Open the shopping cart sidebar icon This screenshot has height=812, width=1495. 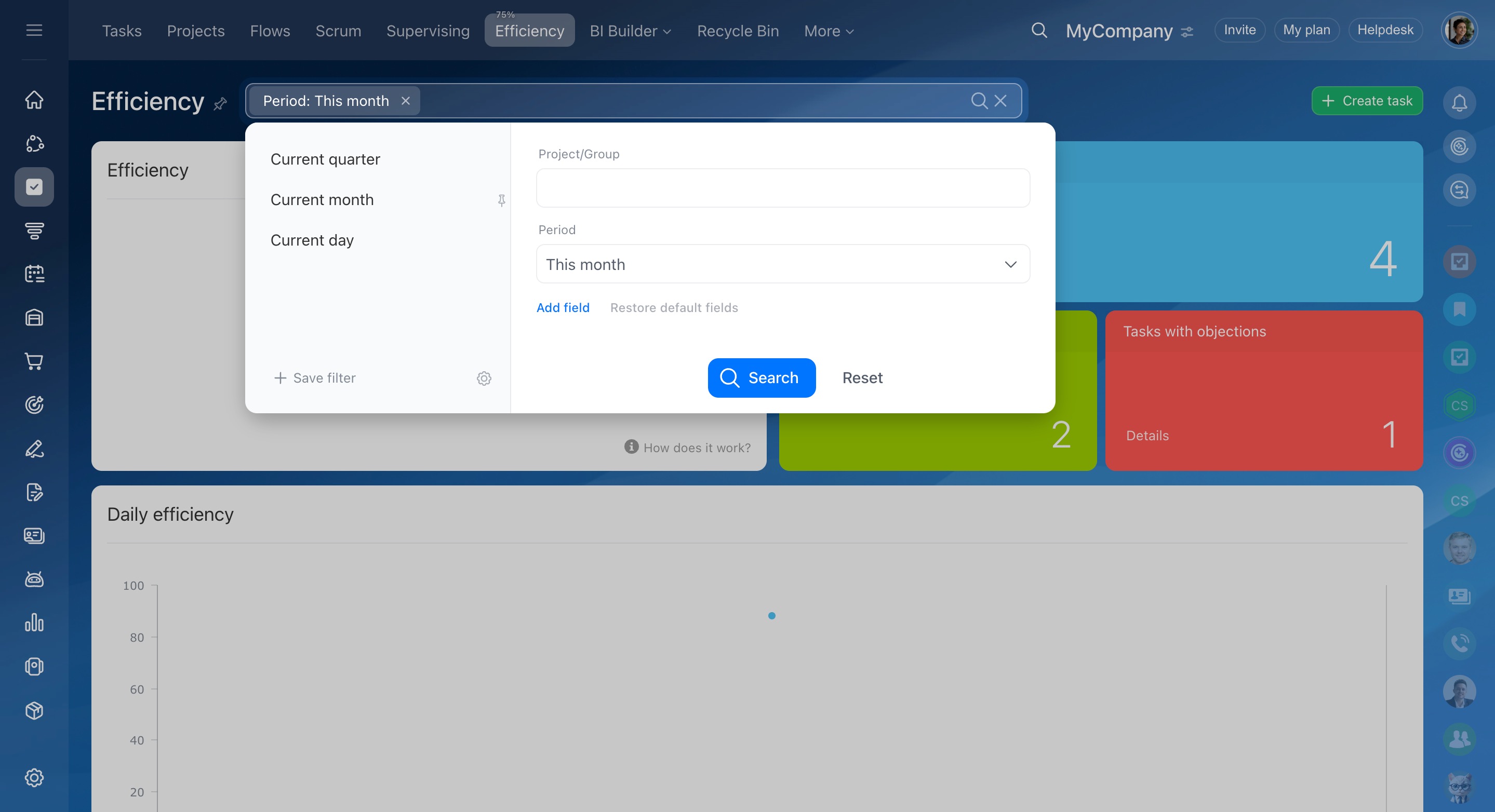point(34,361)
